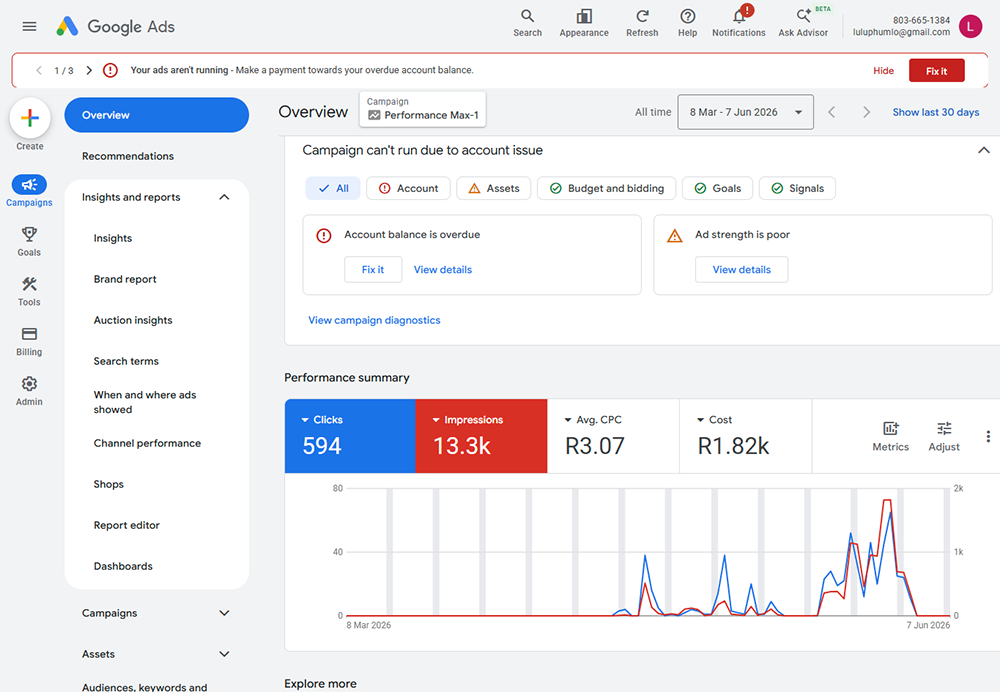
Task: Filter issues by Signals chip
Action: coord(797,188)
